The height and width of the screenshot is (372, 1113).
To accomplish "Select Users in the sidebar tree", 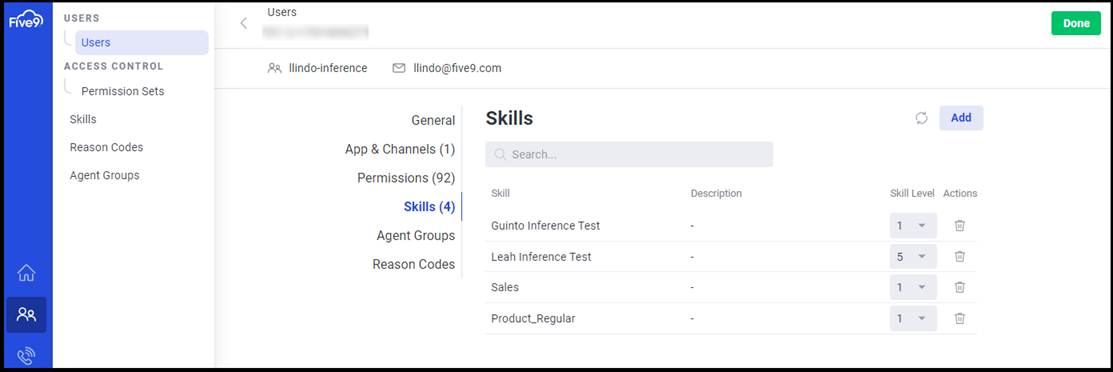I will pos(142,43).
